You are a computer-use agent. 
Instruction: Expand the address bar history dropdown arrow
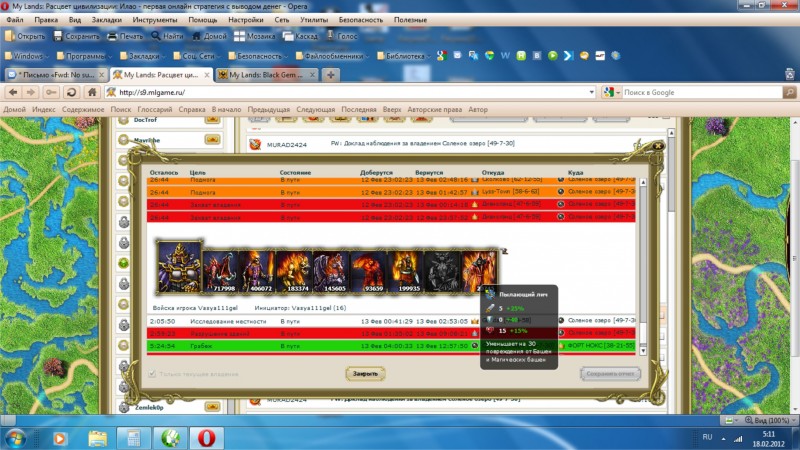click(x=591, y=92)
